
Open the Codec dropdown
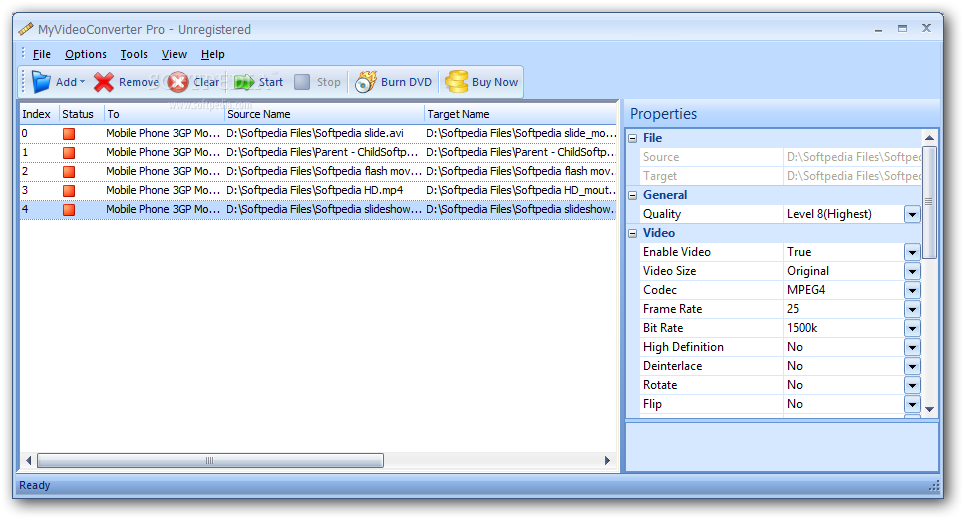click(912, 290)
